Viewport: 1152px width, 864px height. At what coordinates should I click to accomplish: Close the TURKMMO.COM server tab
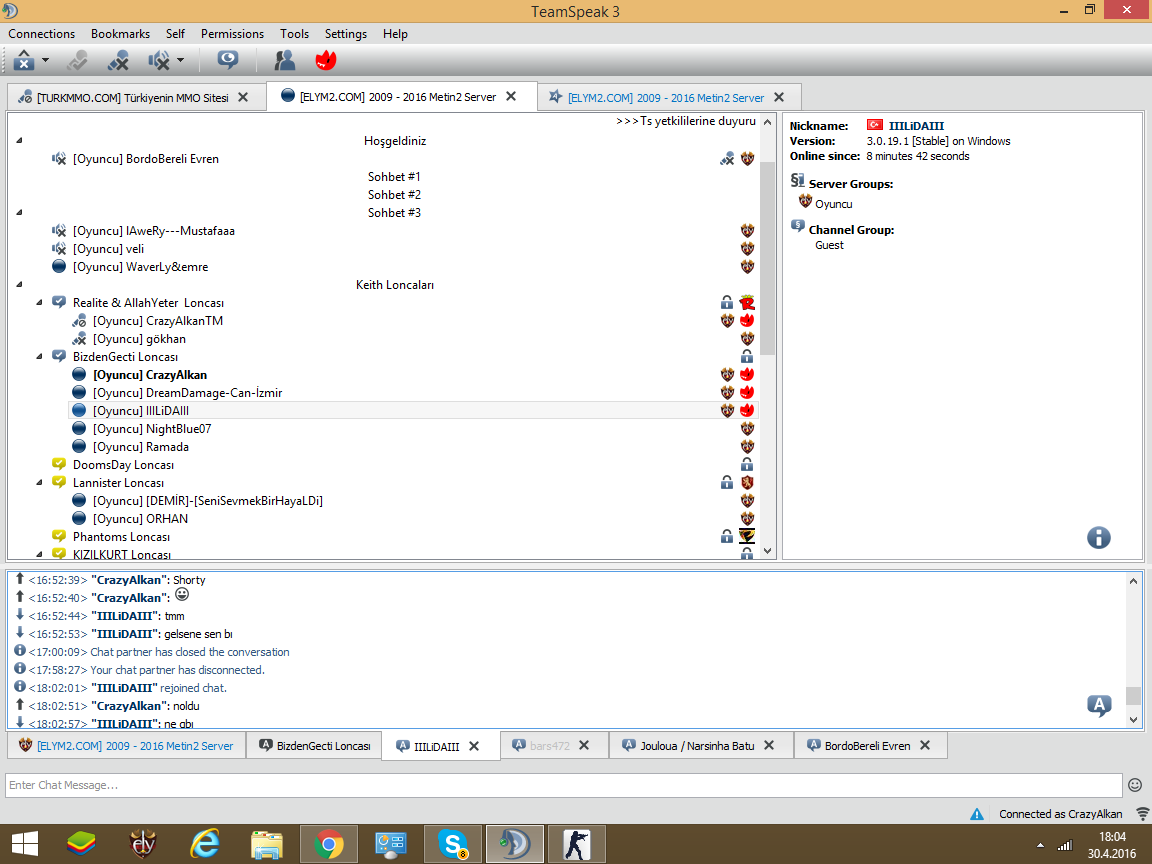(243, 97)
